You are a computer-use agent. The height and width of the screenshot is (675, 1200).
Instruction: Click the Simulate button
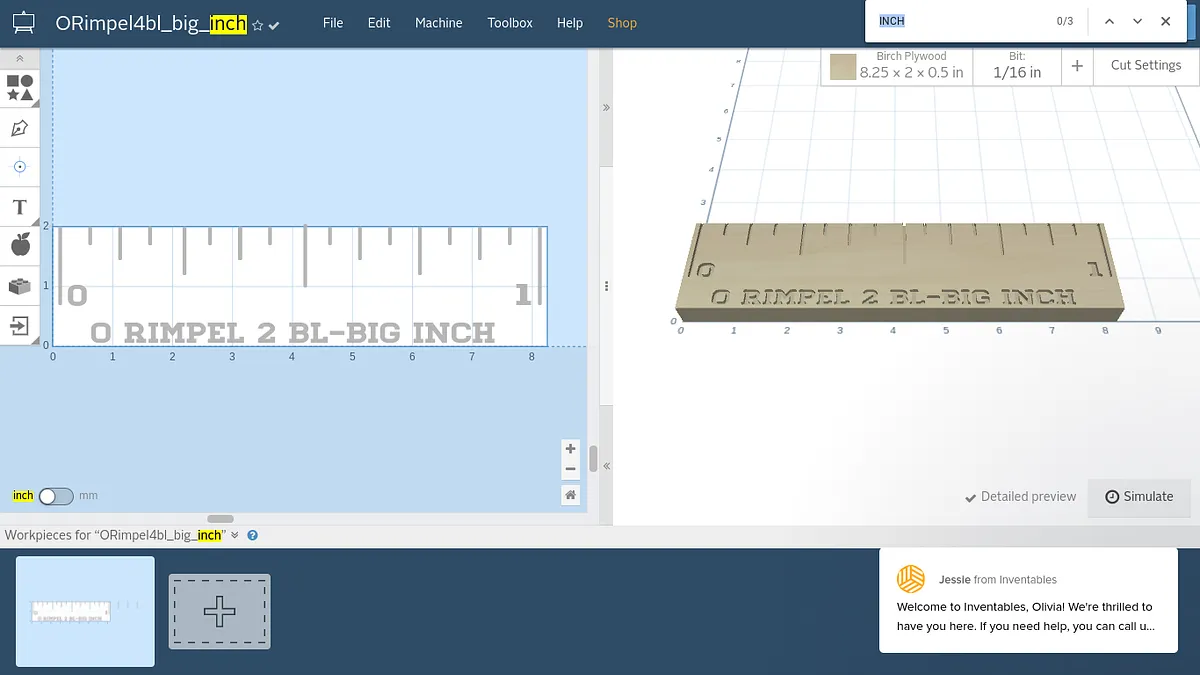[x=1139, y=497]
